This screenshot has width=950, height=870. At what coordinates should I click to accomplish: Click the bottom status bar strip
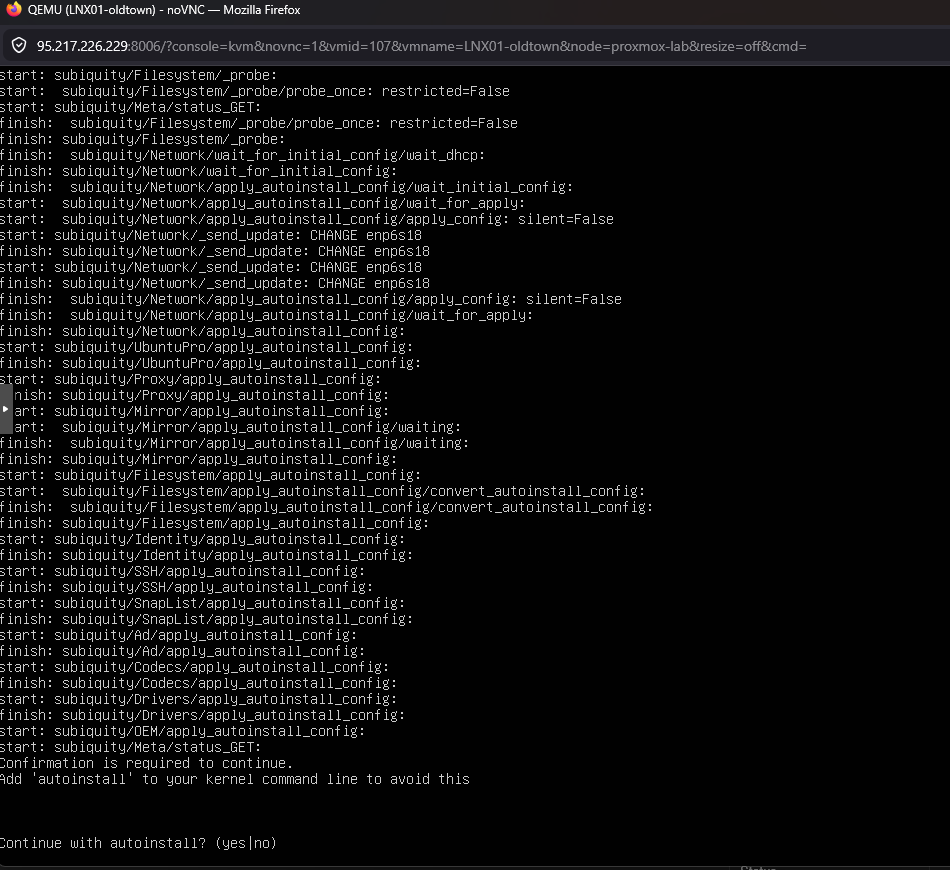(475, 866)
